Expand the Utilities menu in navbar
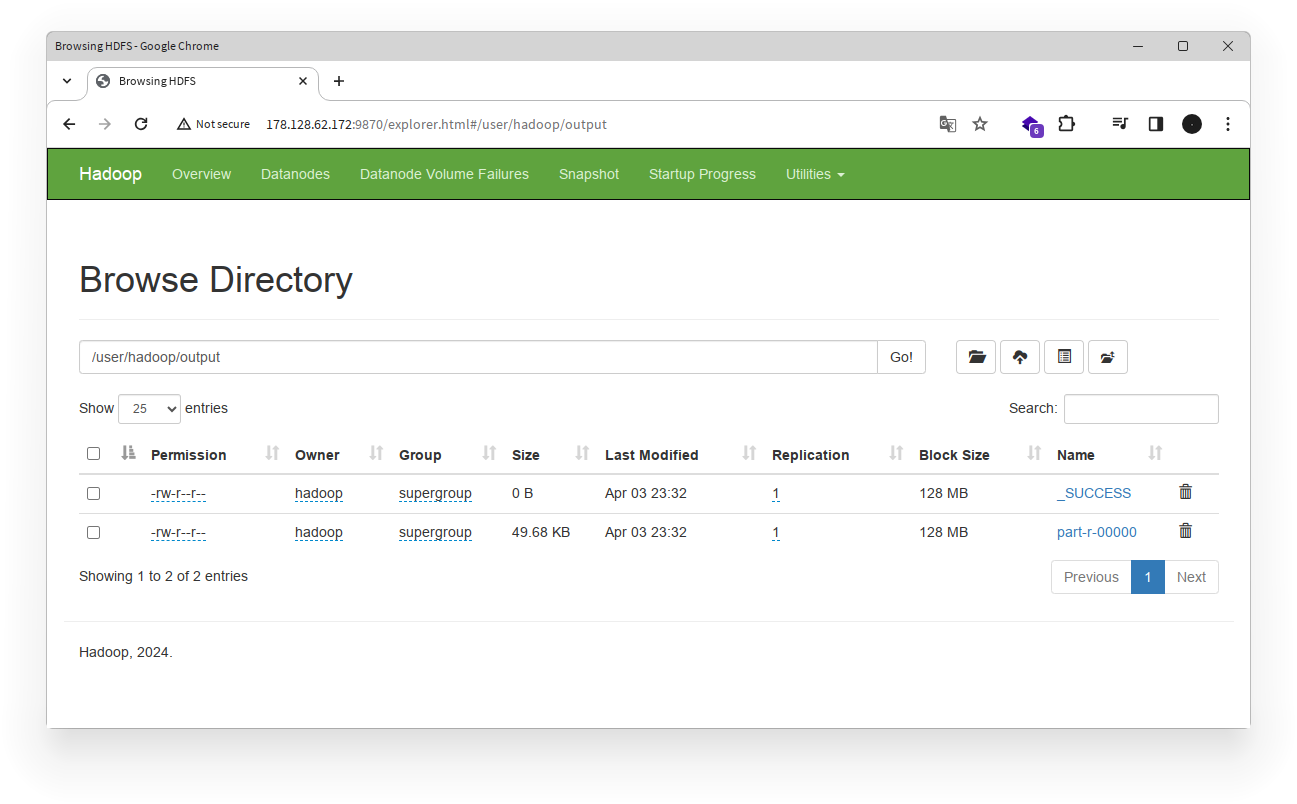The image size is (1297, 804). (814, 174)
